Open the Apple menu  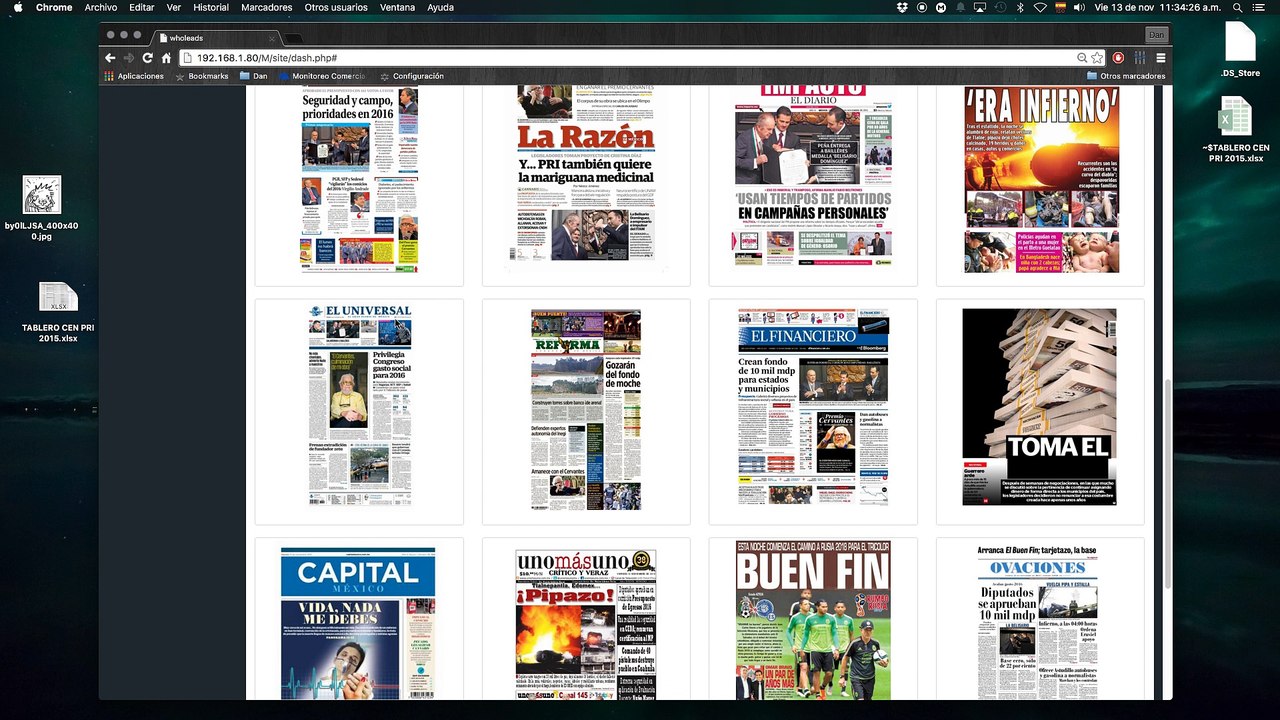click(17, 7)
